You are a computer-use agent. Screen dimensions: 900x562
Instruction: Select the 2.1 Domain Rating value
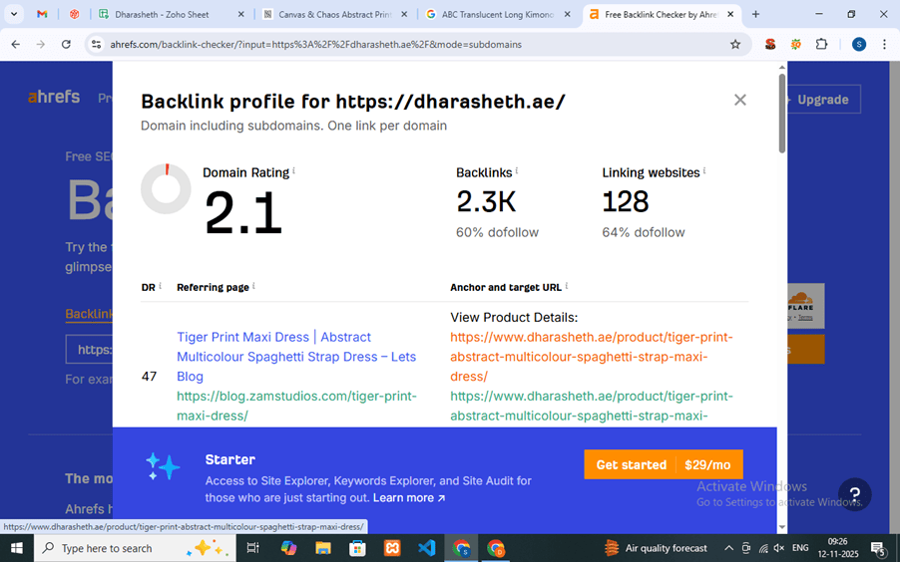coord(243,213)
